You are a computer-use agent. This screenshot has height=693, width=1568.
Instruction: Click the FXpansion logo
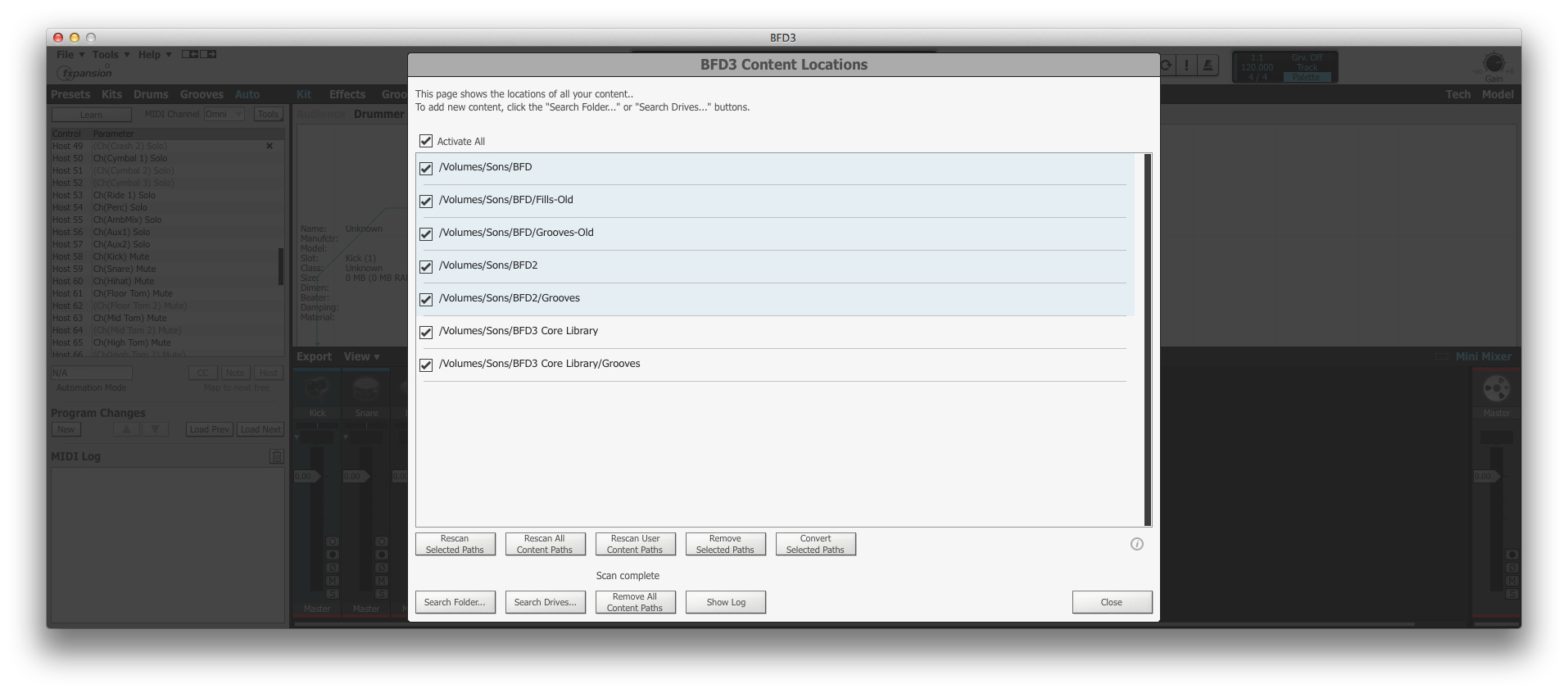84,73
